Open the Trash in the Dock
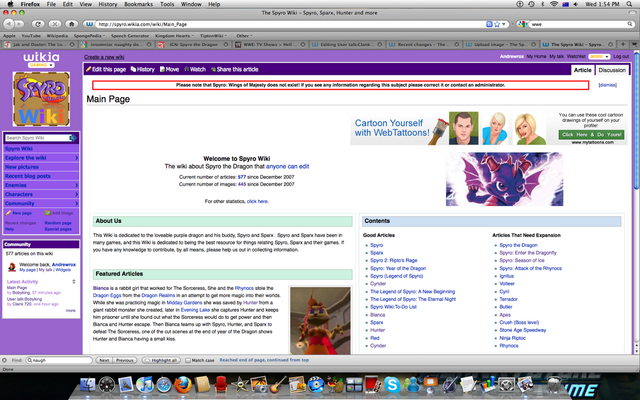 coord(554,384)
